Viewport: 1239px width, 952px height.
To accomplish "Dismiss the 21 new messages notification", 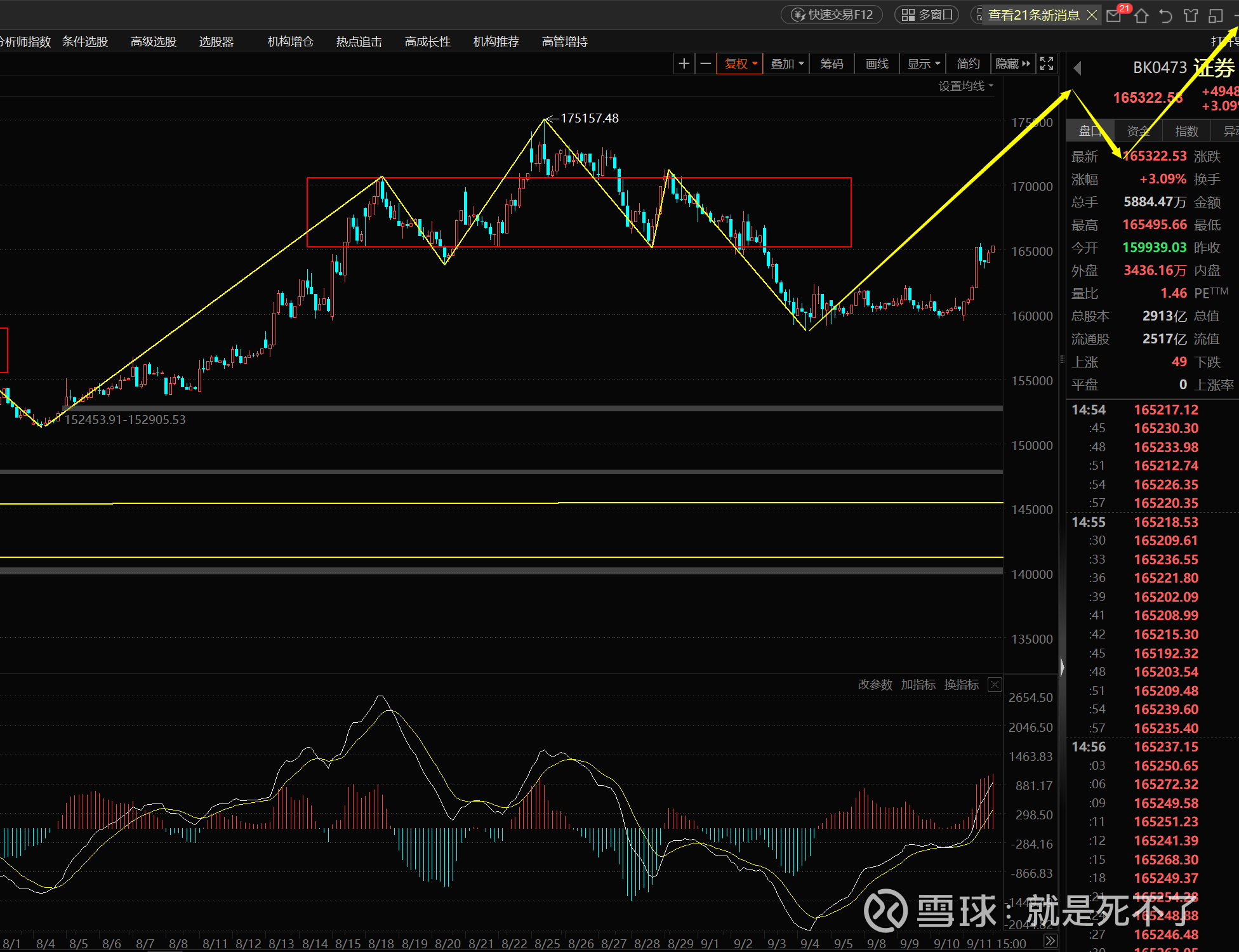I will click(x=1092, y=15).
